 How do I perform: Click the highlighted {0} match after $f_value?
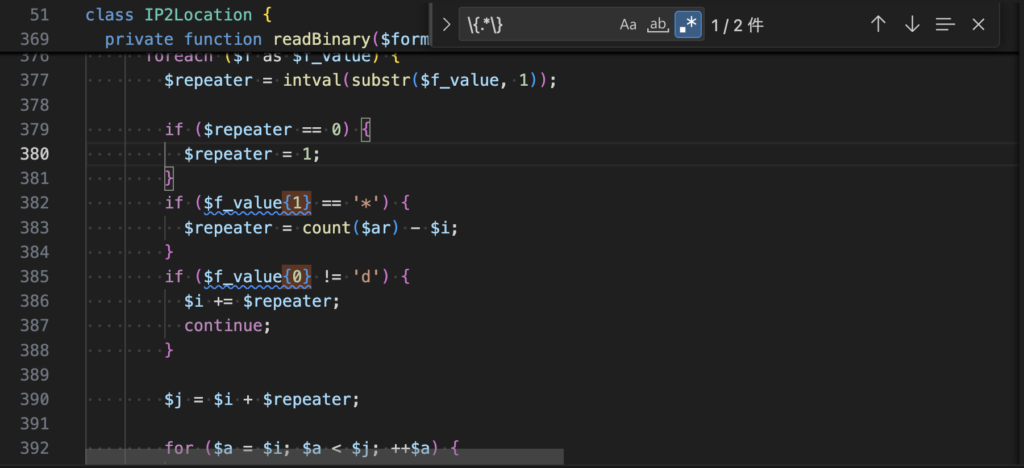[297, 276]
